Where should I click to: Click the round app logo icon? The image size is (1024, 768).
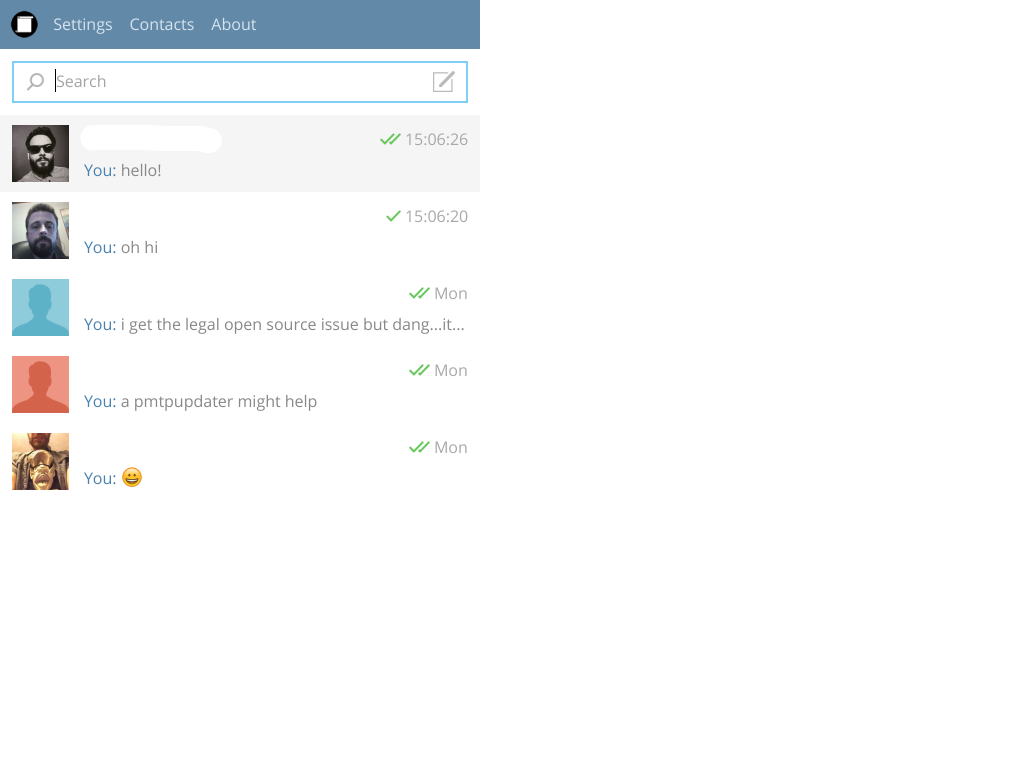click(24, 24)
